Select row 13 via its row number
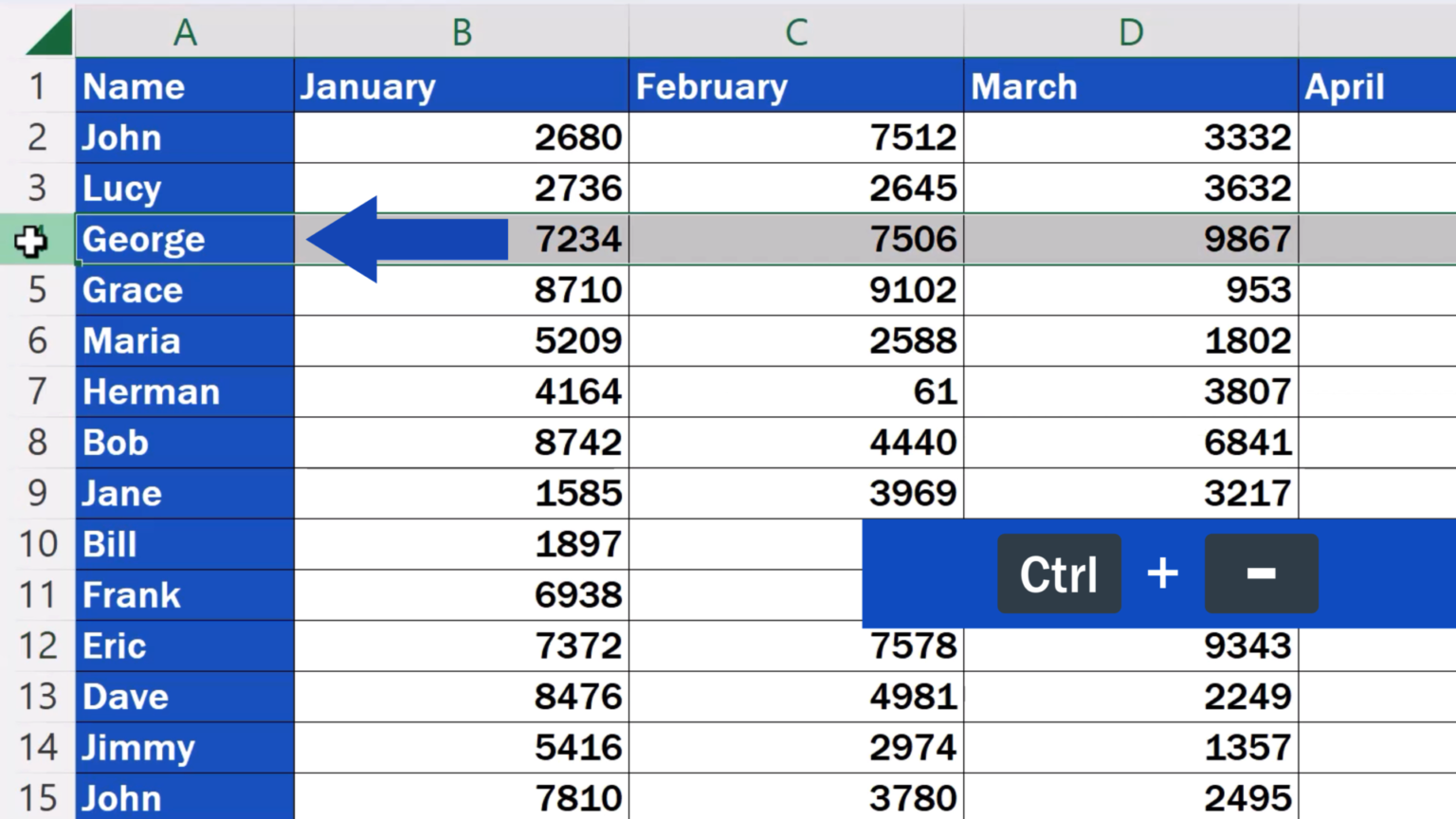The image size is (1456, 819). click(x=37, y=697)
